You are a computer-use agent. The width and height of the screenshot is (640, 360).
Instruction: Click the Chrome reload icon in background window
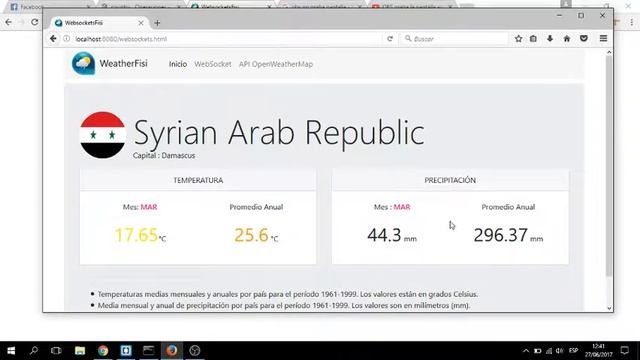tap(35, 22)
